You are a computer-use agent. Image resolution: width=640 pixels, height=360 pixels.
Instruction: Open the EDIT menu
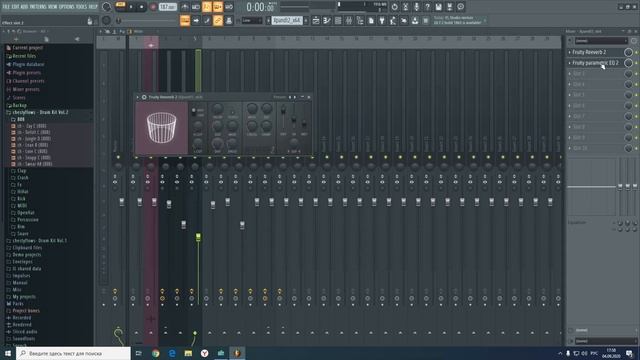click(x=15, y=7)
